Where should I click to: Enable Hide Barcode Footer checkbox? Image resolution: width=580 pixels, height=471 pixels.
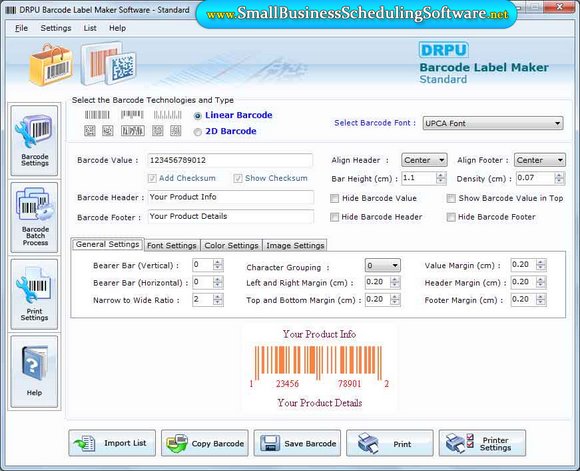[451, 217]
